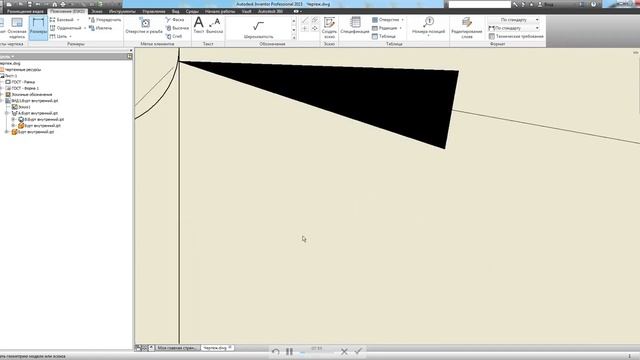Screen dimensions: 640x360
Task: Open the browser panel title dropdown
Action: tap(13, 56)
